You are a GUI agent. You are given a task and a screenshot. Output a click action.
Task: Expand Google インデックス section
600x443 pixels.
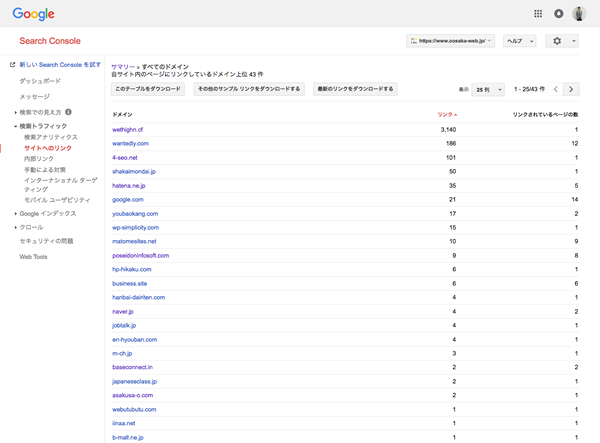click(x=15, y=213)
